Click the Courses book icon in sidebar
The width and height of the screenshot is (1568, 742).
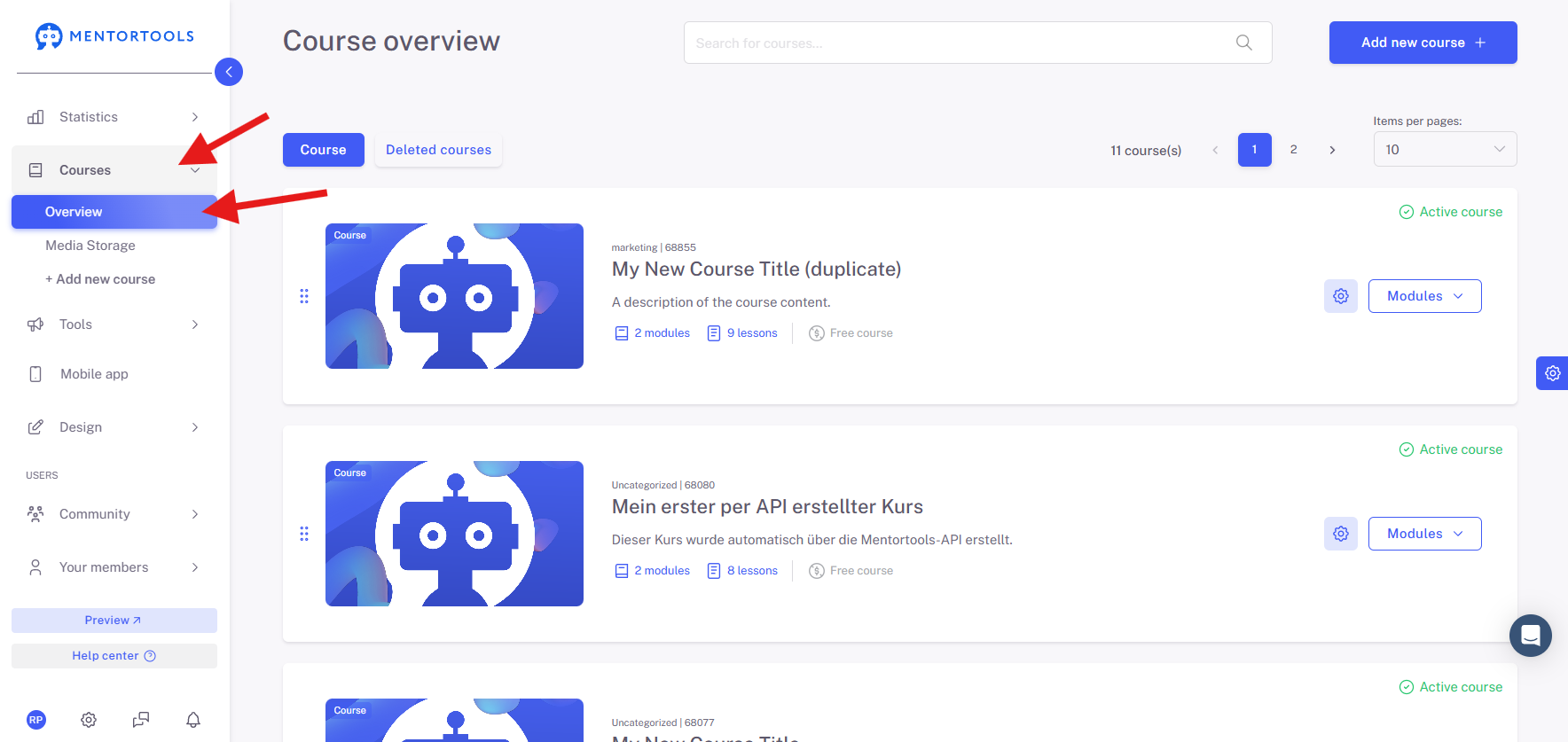point(35,170)
